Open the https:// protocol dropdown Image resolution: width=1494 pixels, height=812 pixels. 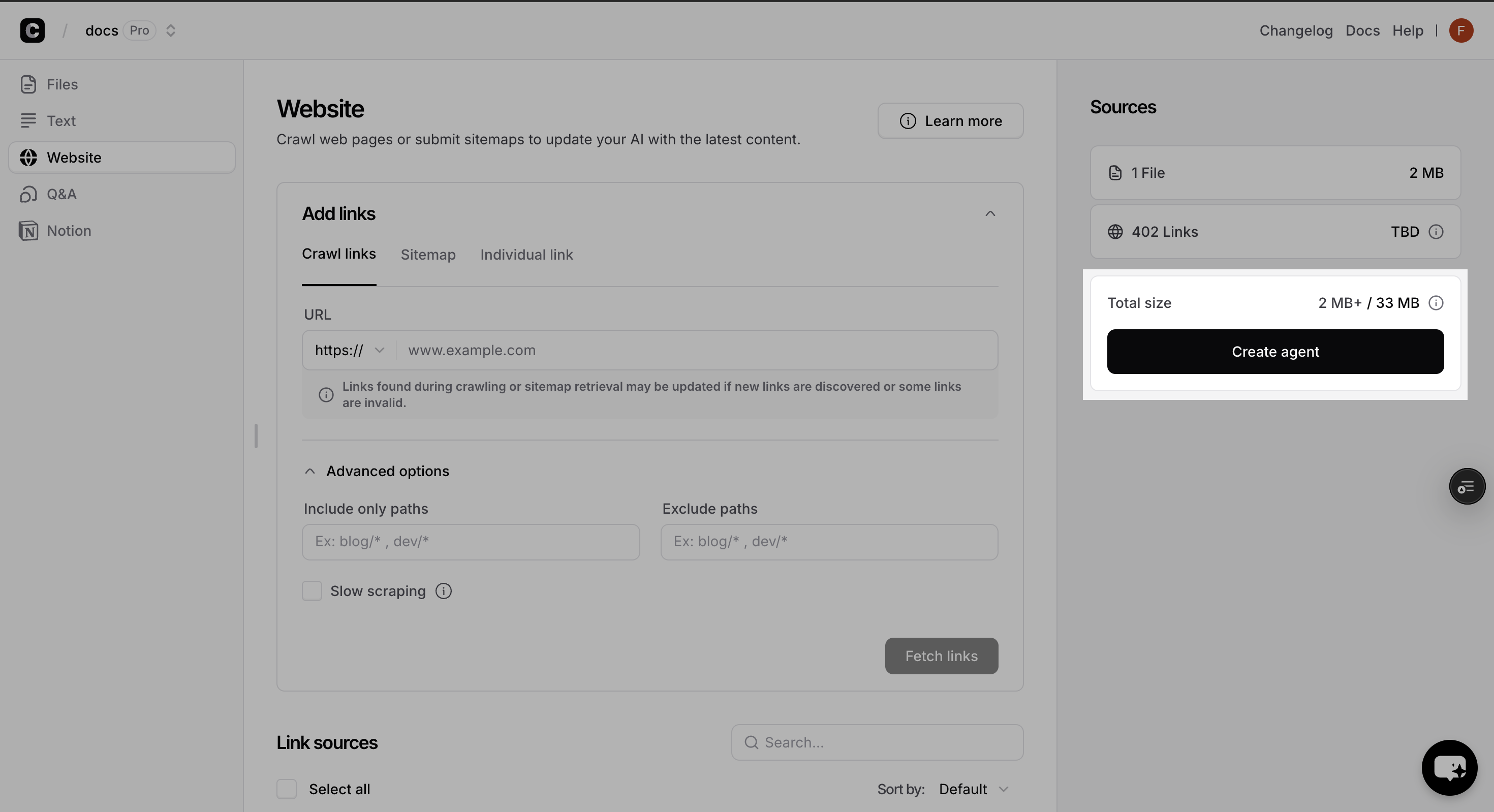tap(349, 350)
